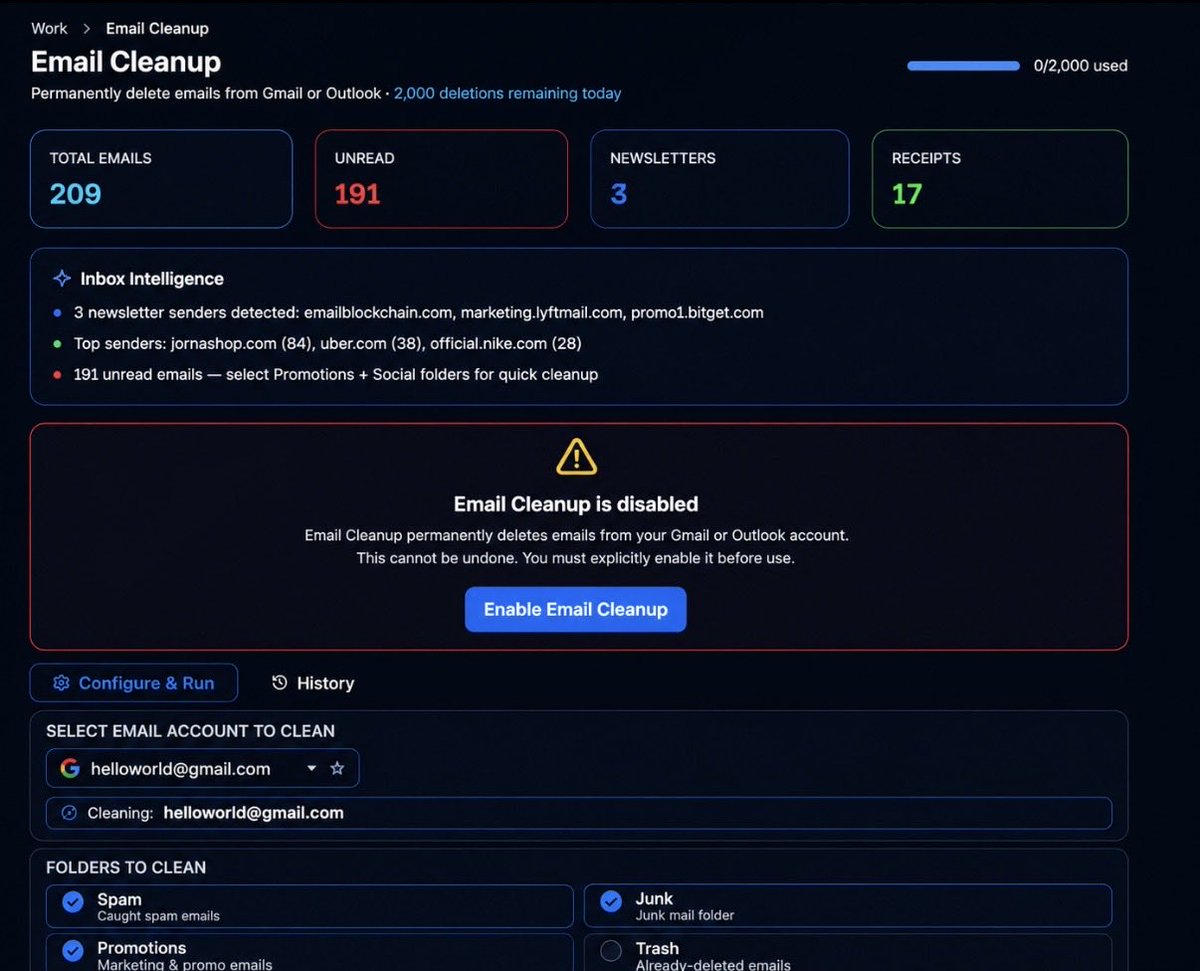Image resolution: width=1200 pixels, height=971 pixels.
Task: Click the Cleaning helloworld@gmail.com field
Action: (x=579, y=813)
